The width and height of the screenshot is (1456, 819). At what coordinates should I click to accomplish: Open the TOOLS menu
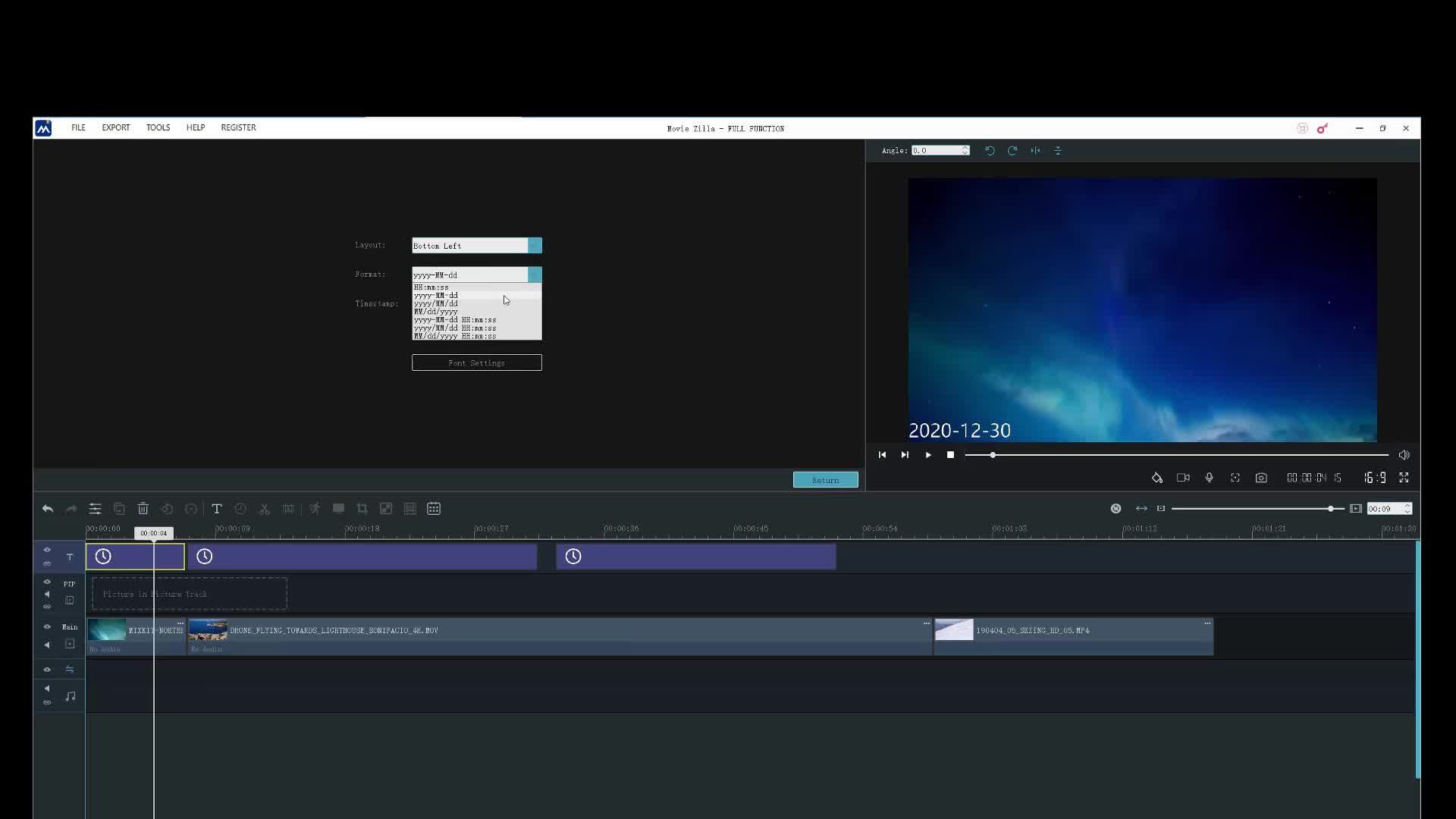(157, 127)
